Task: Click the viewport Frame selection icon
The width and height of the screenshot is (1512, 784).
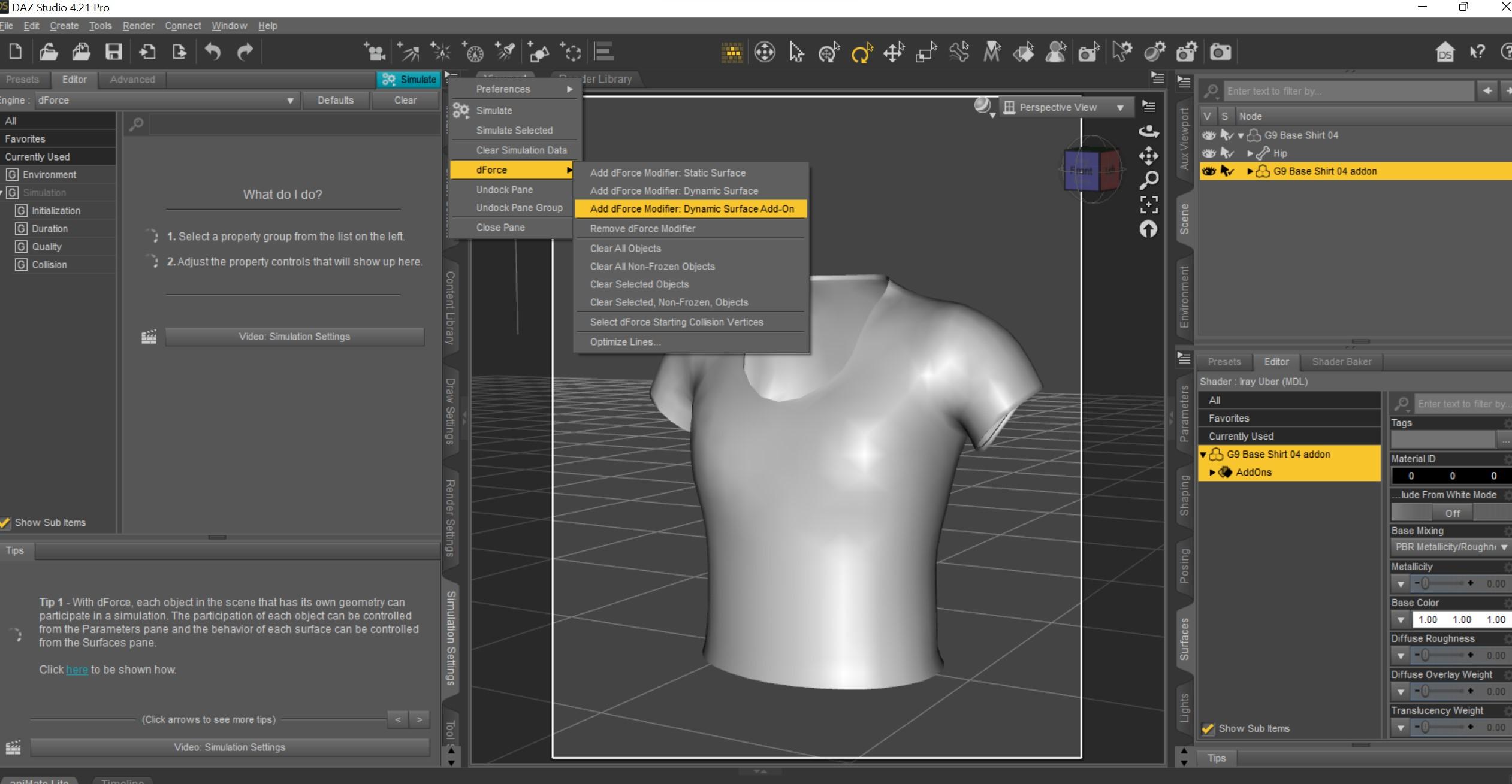Action: 1148,205
